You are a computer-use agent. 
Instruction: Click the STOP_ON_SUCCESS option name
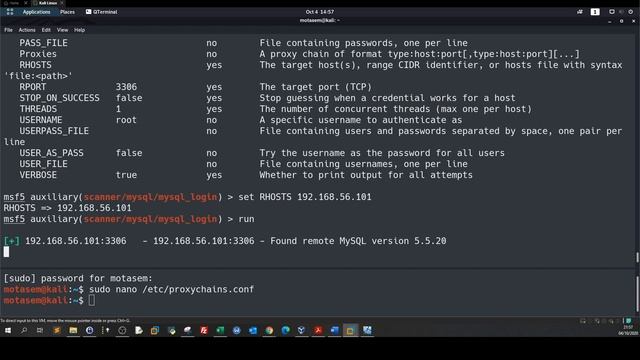point(60,98)
